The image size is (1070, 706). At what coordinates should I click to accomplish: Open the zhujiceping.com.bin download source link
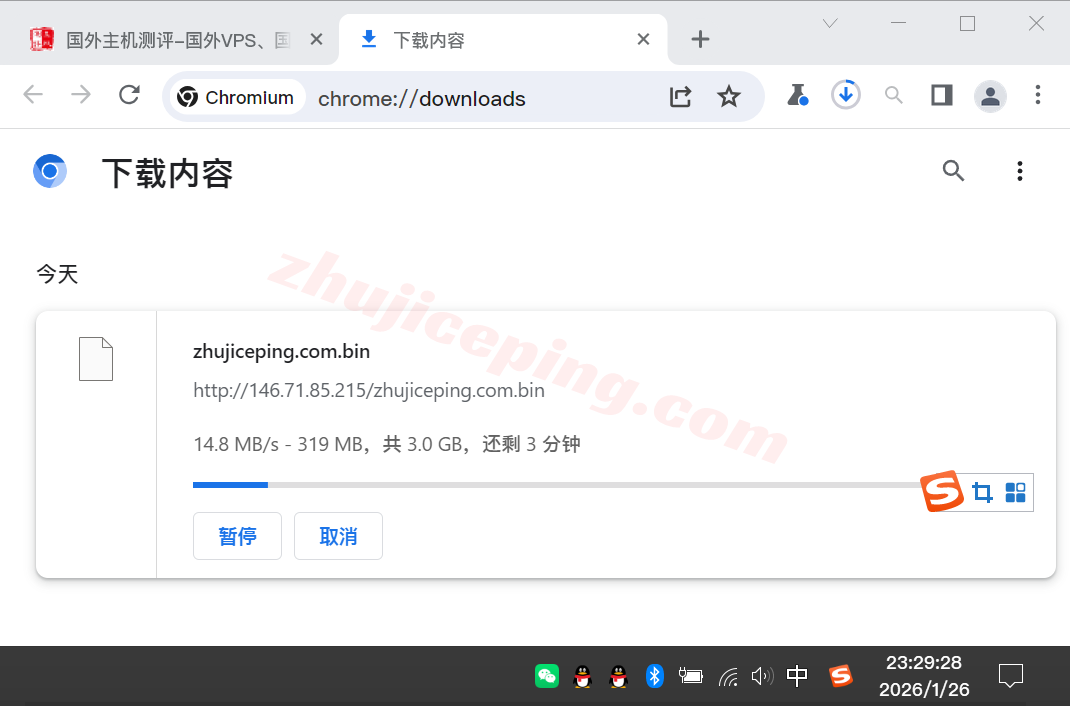pos(368,390)
